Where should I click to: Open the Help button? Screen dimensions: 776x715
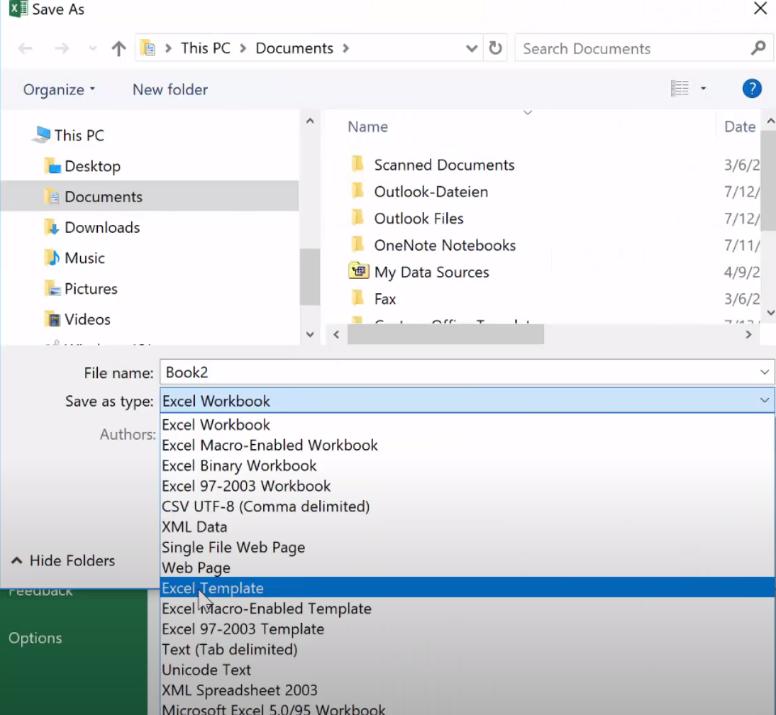[x=752, y=89]
